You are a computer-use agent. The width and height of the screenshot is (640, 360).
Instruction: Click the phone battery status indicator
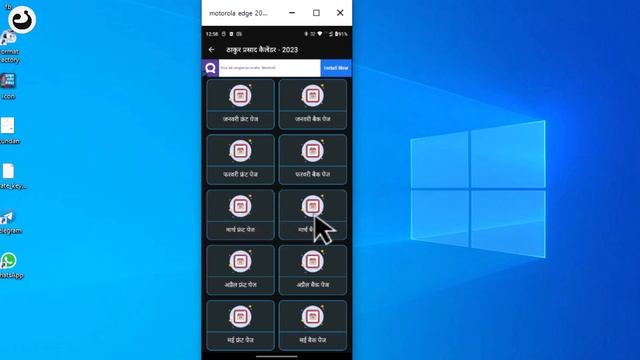click(341, 34)
